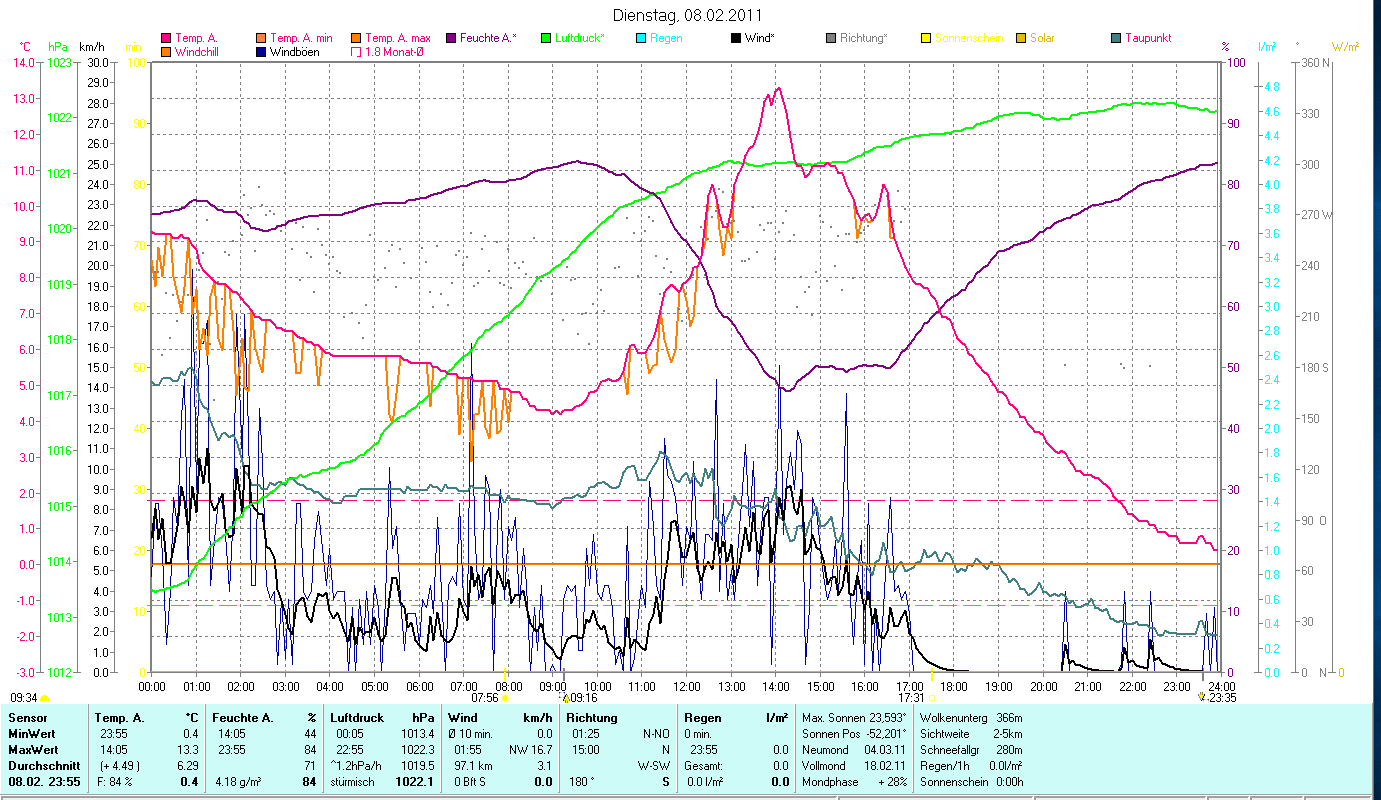The image size is (1381, 800).
Task: Click the black Wind* legend square
Action: pyautogui.click(x=735, y=38)
